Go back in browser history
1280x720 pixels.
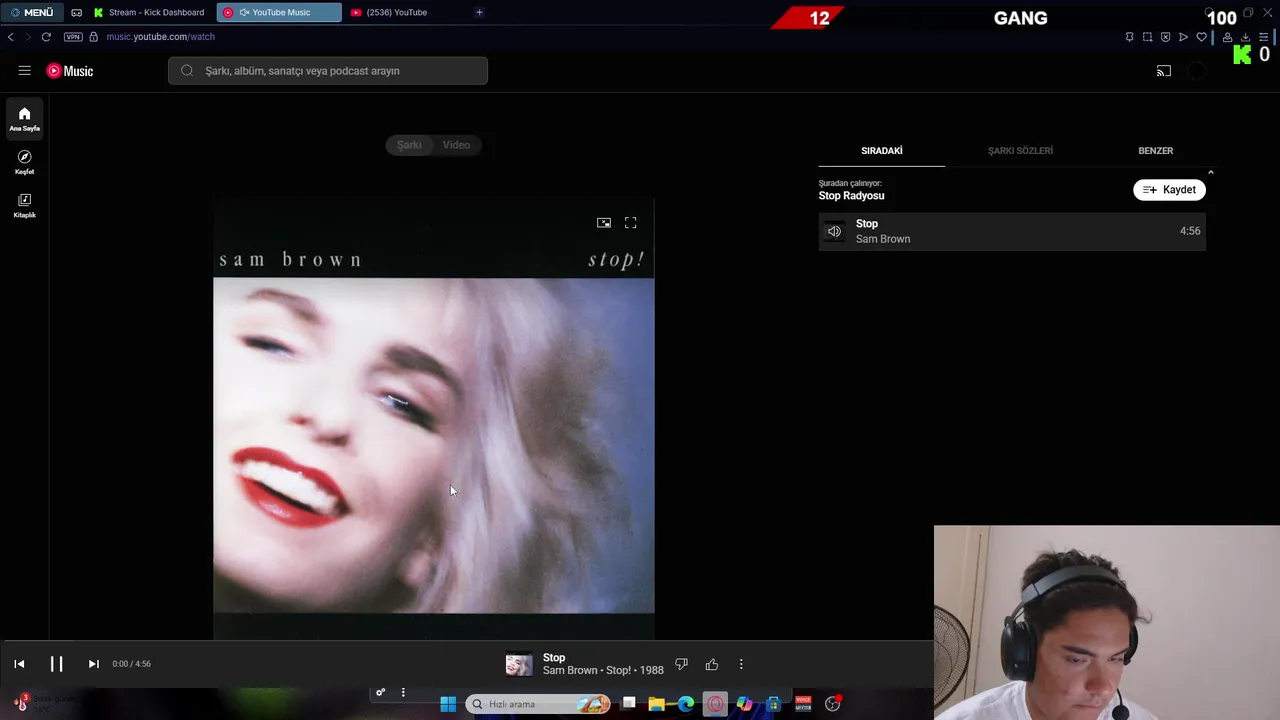10,37
